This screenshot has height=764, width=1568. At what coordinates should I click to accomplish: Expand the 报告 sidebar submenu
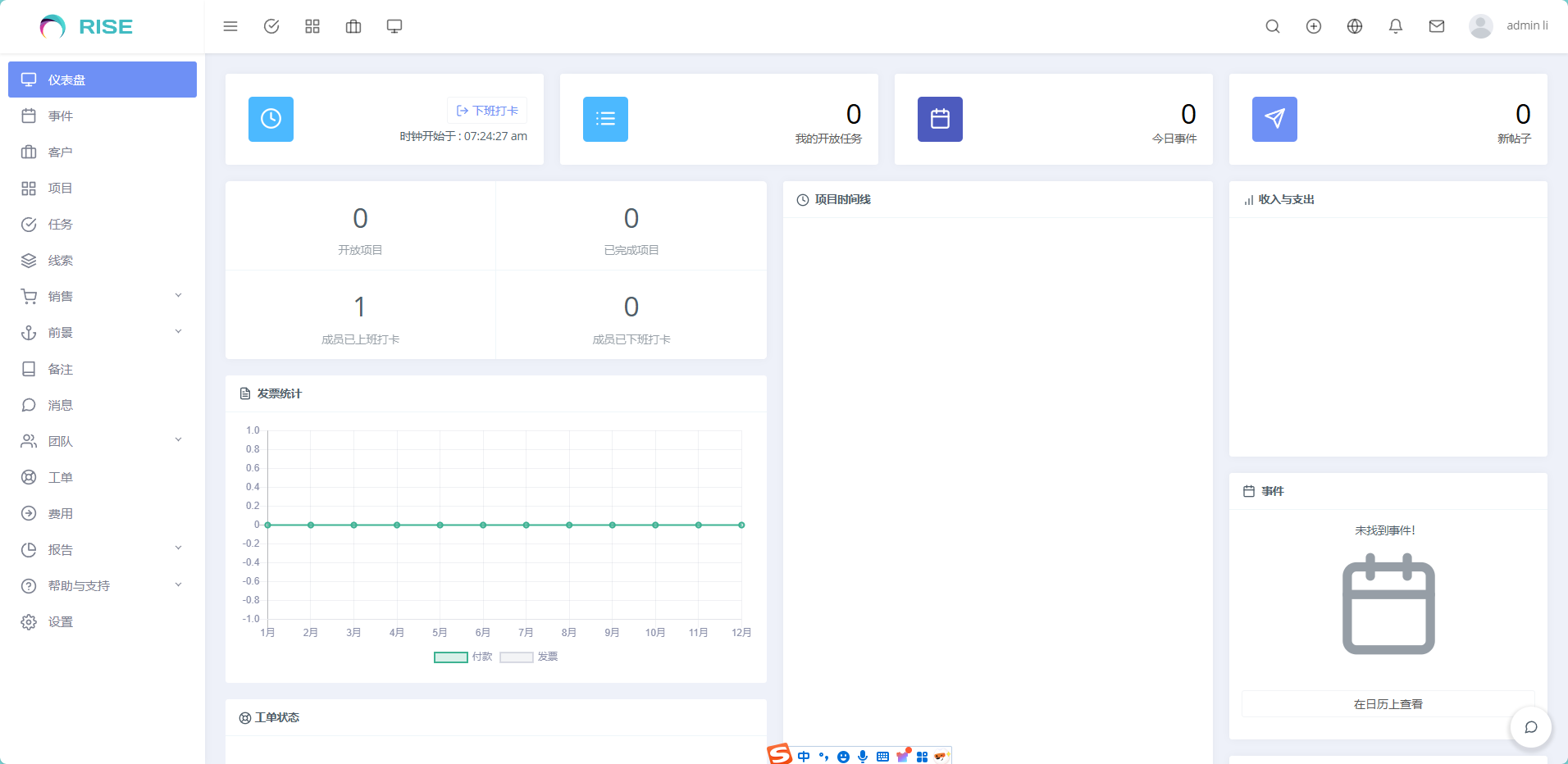click(102, 549)
